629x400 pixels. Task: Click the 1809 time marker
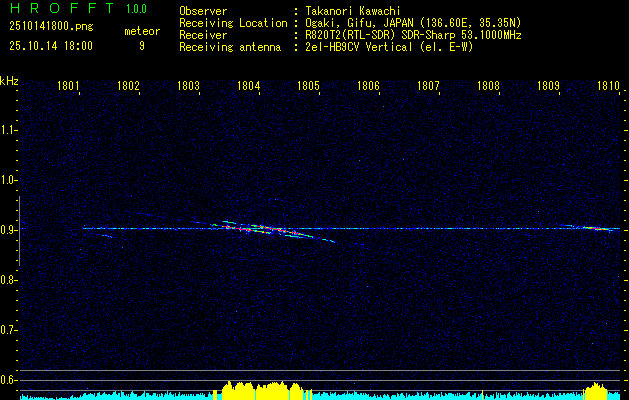coord(548,86)
